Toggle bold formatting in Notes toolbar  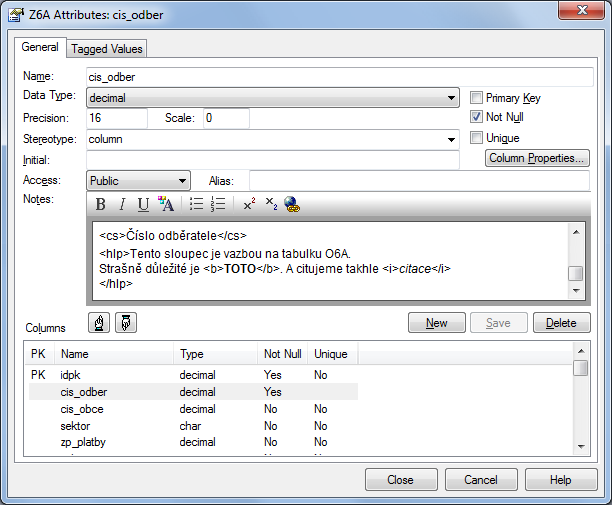pos(101,205)
